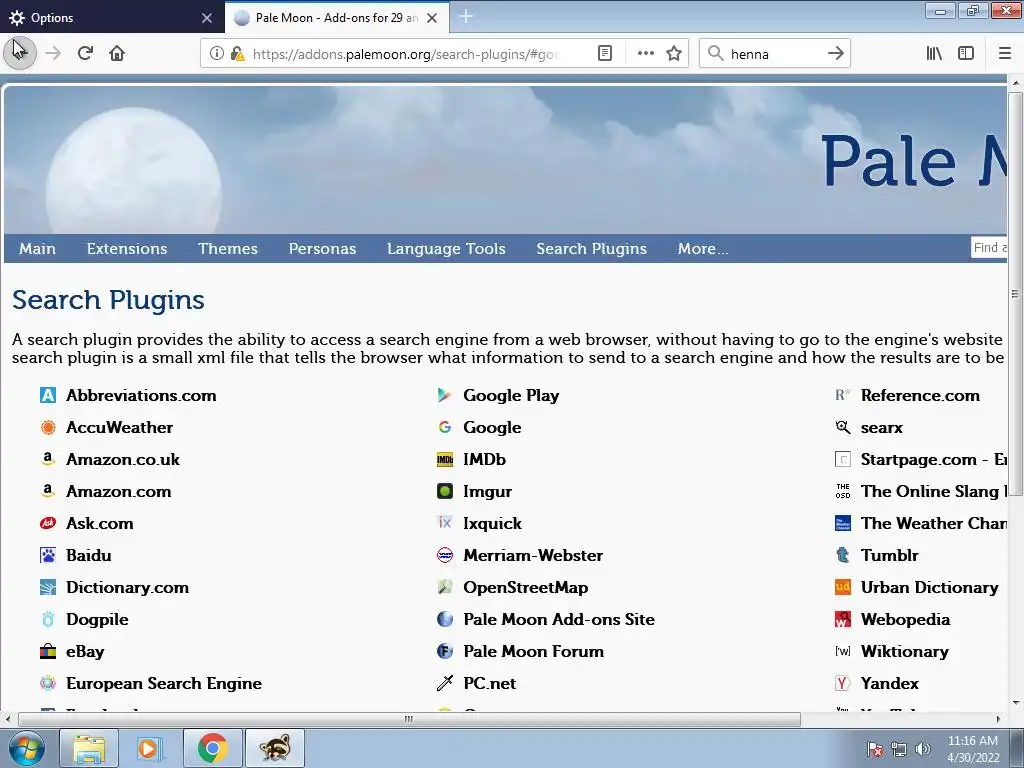The width and height of the screenshot is (1024, 768).
Task: Click the henna search box
Action: pyautogui.click(x=774, y=54)
